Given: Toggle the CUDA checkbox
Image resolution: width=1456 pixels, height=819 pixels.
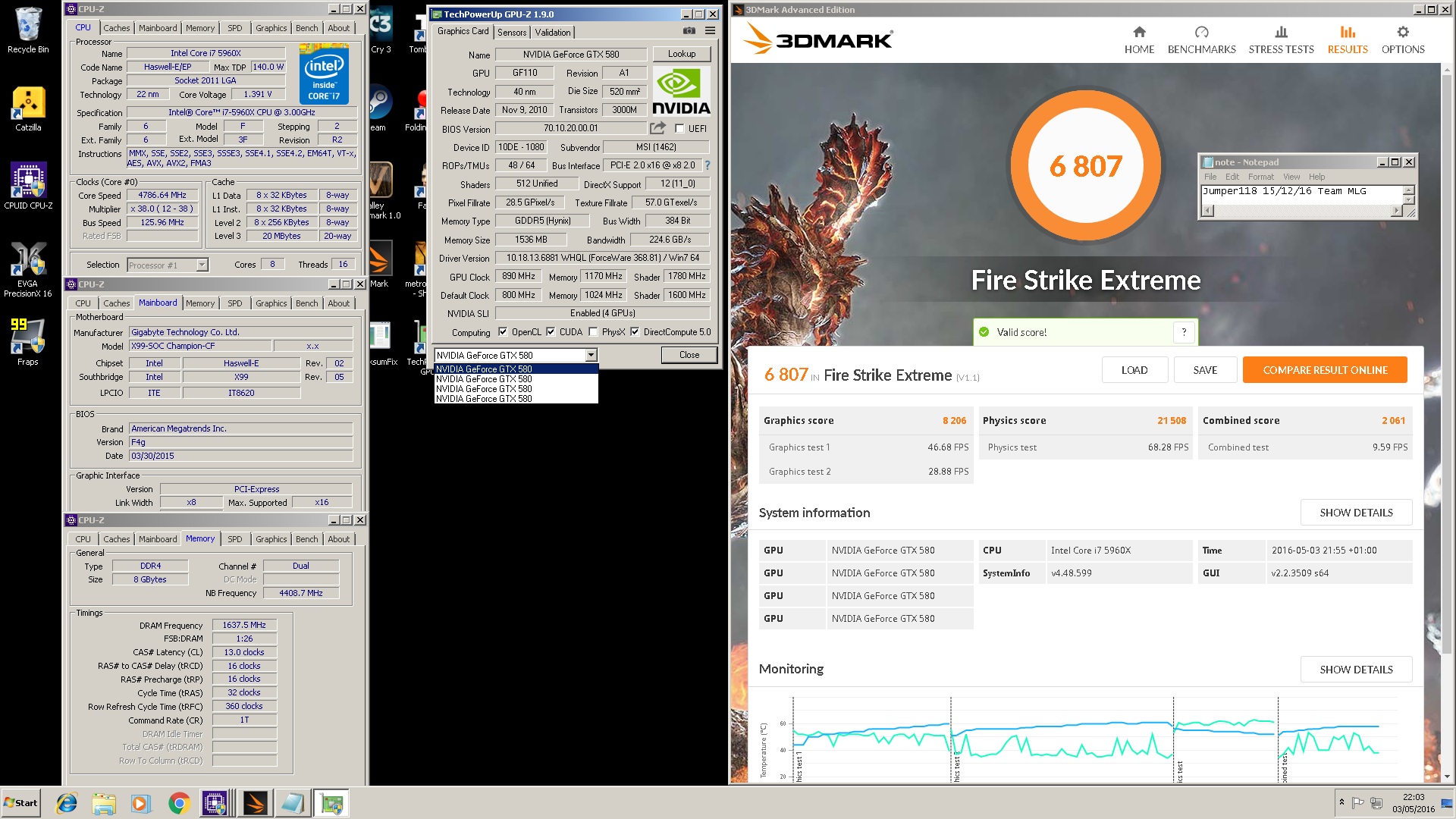Looking at the screenshot, I should point(551,332).
